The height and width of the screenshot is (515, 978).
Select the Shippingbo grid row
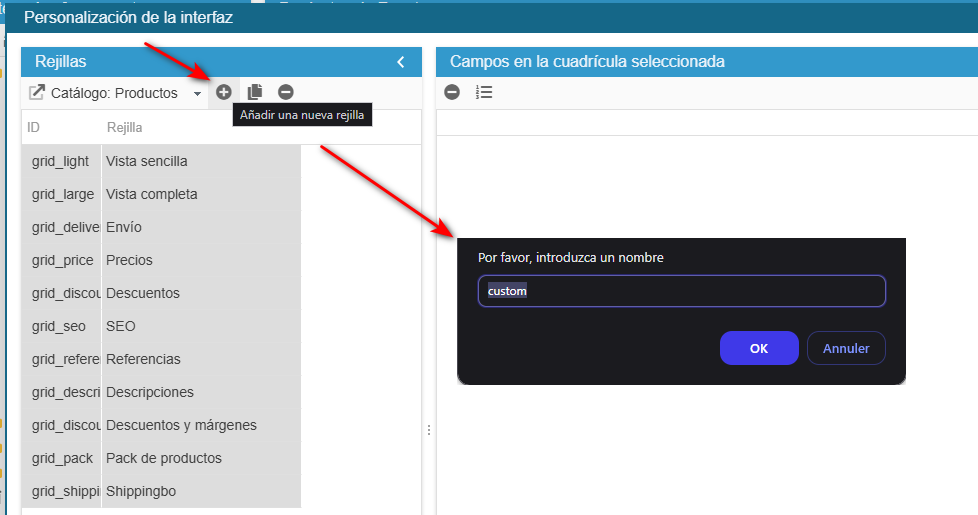coord(162,491)
